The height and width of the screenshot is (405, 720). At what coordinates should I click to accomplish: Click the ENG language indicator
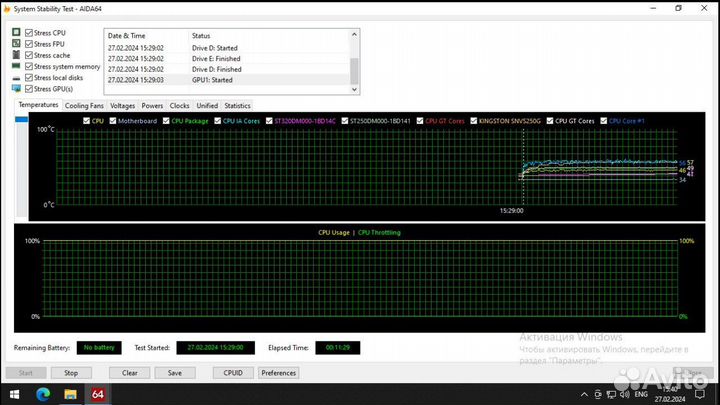coord(641,394)
